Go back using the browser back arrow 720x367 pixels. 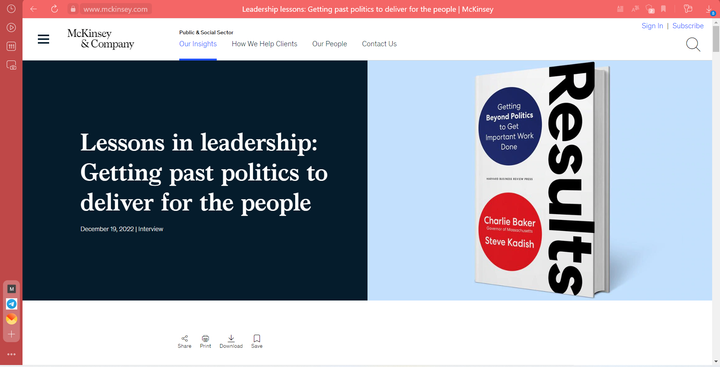(x=34, y=9)
